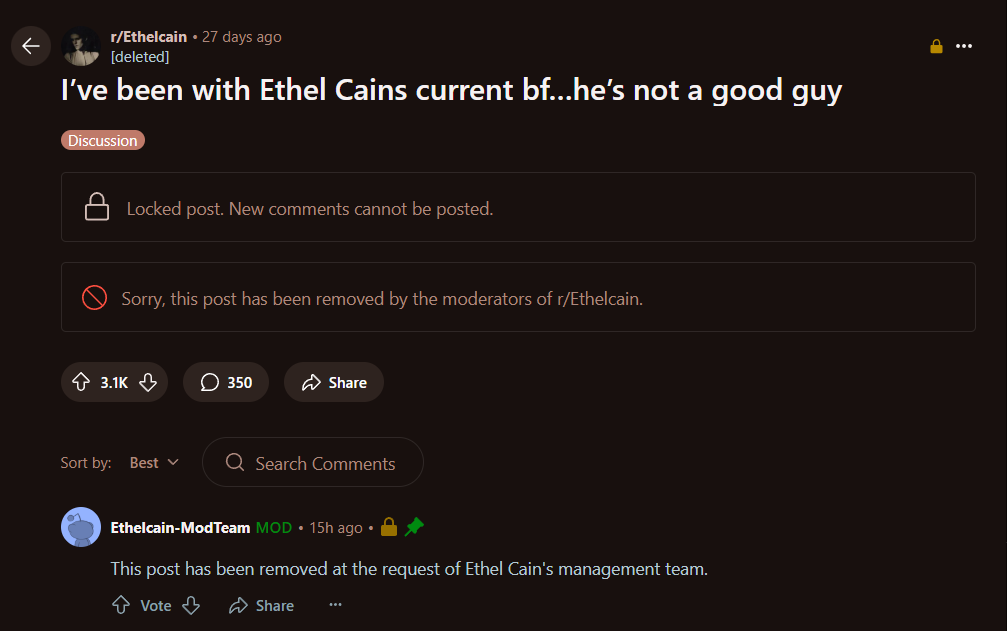This screenshot has width=1007, height=631.
Task: Downvote the post
Action: [148, 382]
